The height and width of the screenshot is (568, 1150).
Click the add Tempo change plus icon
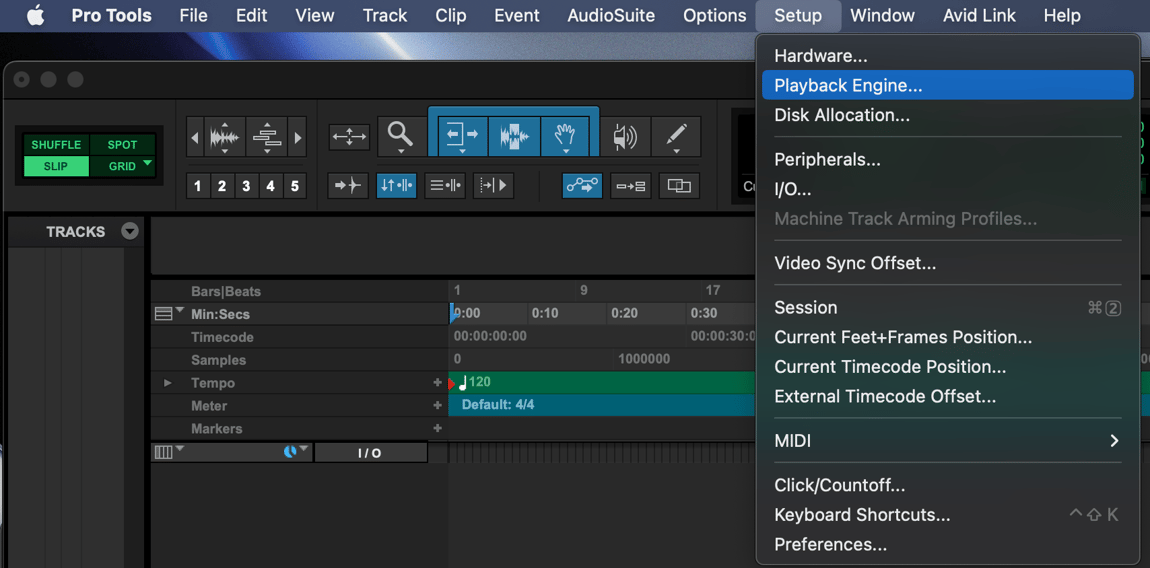(x=437, y=382)
